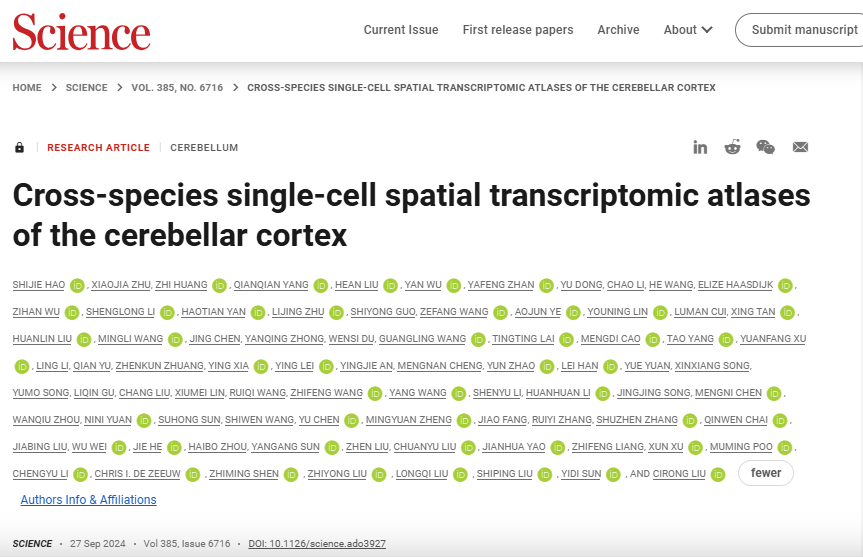Click the lock access icon

pyautogui.click(x=19, y=147)
